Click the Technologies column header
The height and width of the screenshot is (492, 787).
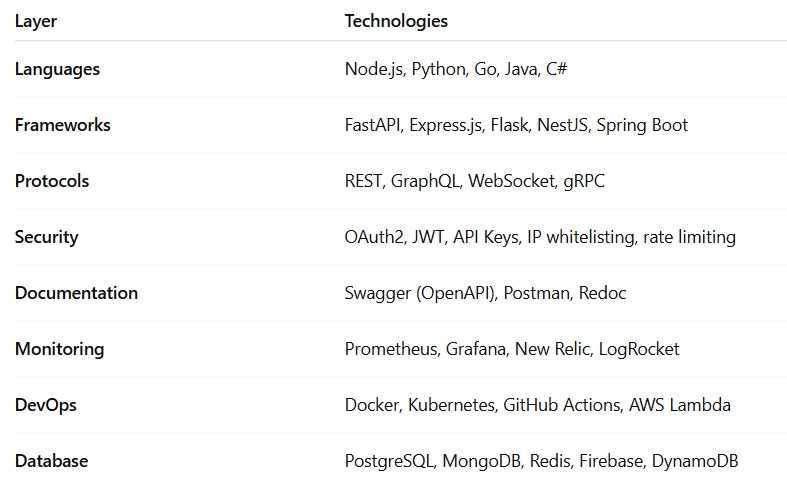pos(396,21)
